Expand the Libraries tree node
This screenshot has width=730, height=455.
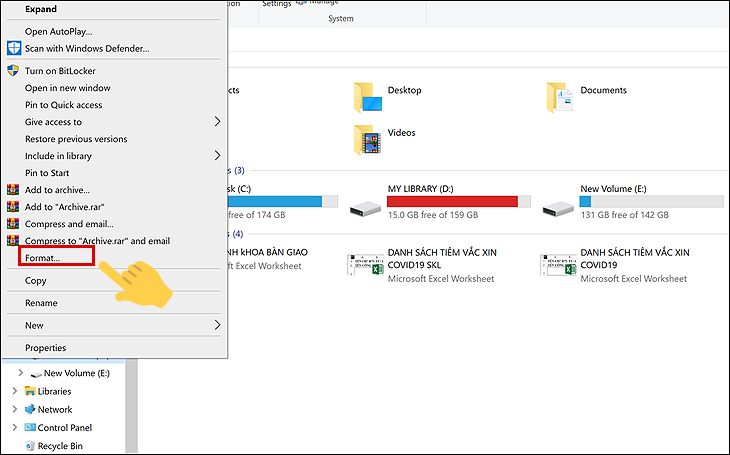point(14,391)
